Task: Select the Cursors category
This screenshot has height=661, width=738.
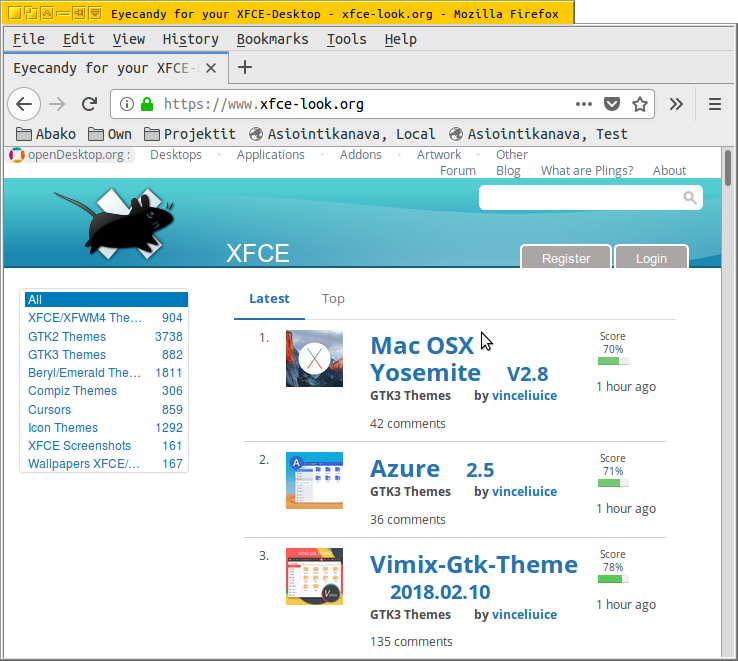Action: pyautogui.click(x=105, y=410)
